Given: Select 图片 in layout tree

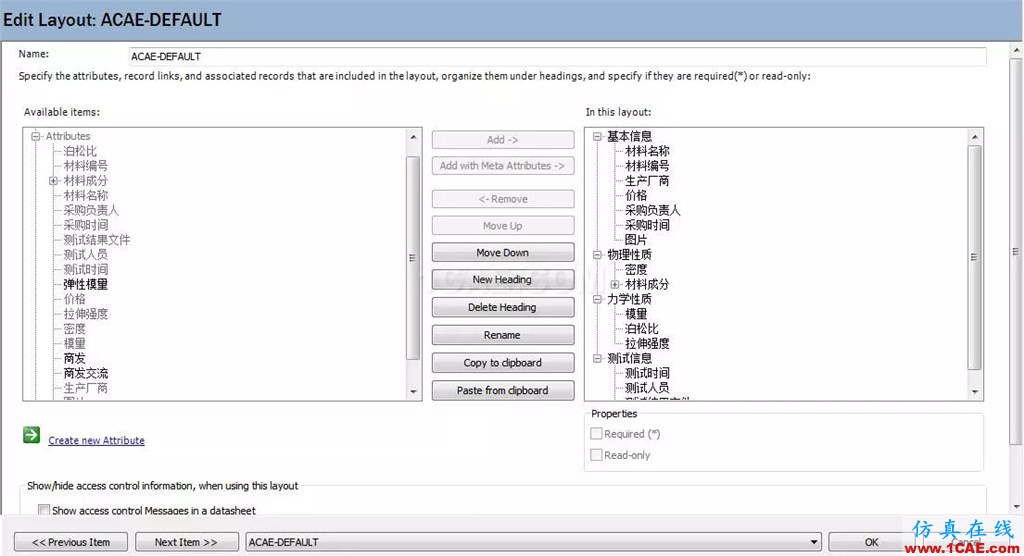Looking at the screenshot, I should 636,240.
